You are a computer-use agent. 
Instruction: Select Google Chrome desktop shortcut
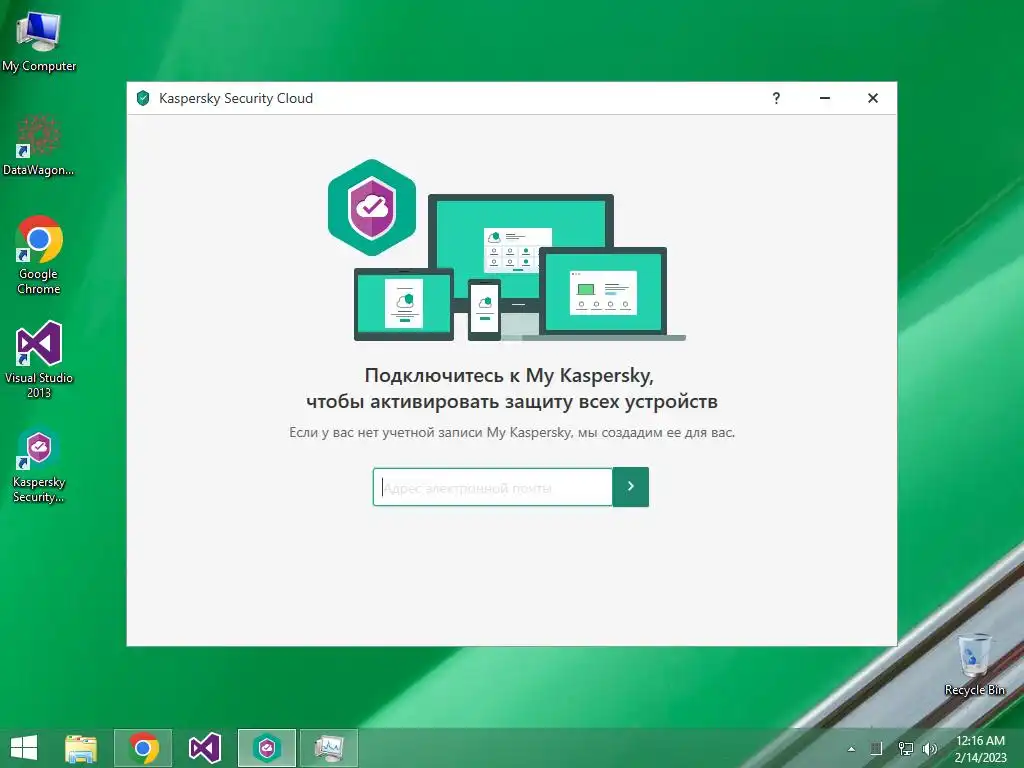[x=39, y=255]
